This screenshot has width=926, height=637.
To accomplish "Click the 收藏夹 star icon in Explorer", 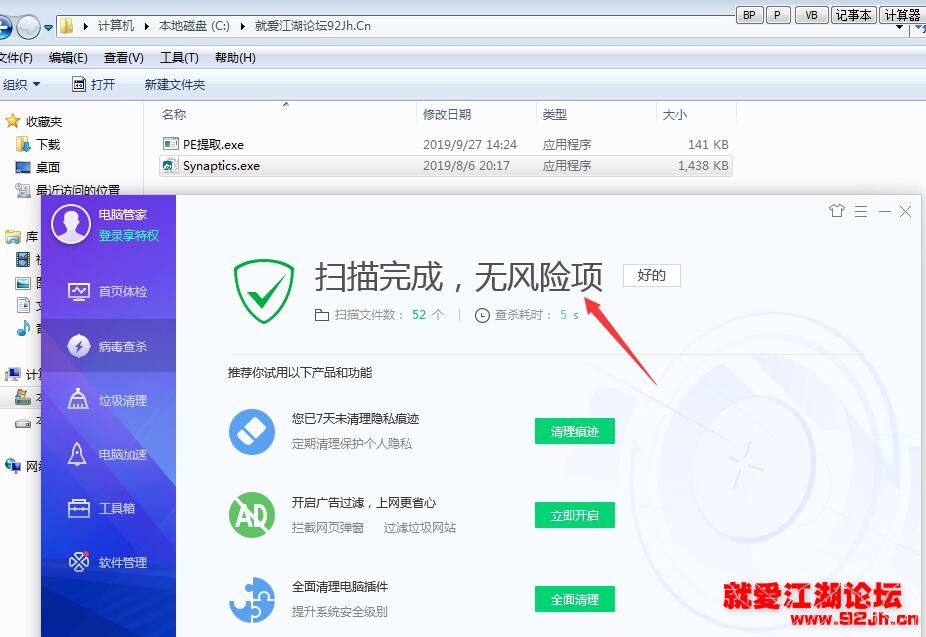I will click(12, 121).
